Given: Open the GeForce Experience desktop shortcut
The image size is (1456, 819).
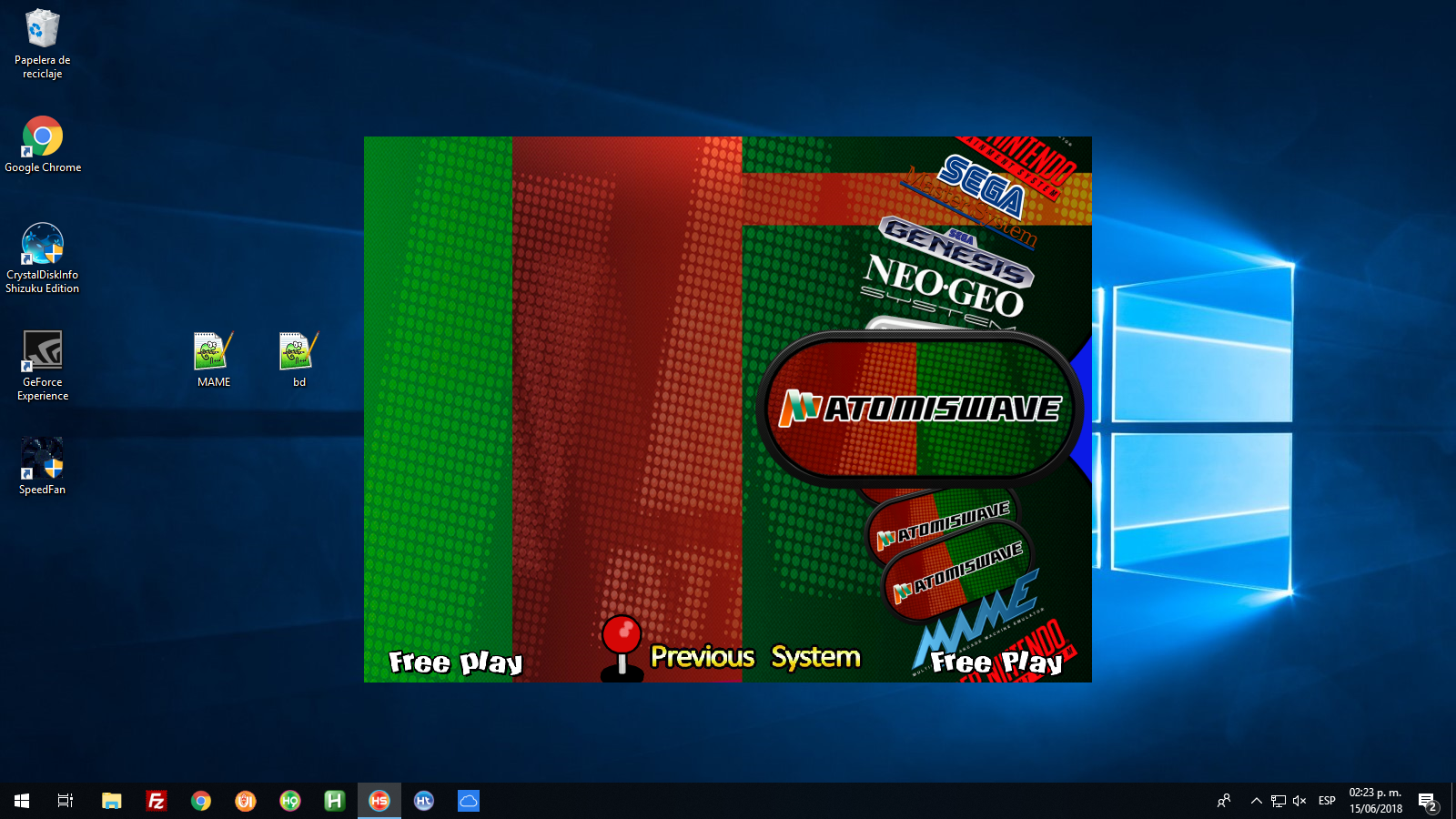Looking at the screenshot, I should click(42, 366).
